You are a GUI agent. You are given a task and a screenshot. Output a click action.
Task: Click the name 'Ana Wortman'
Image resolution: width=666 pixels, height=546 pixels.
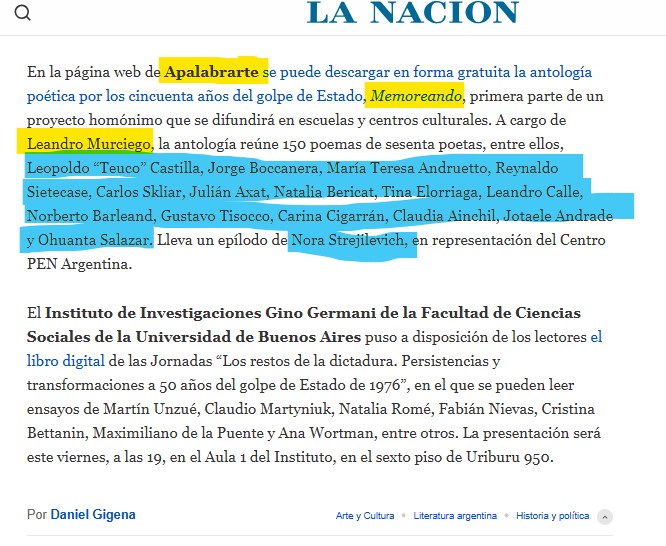point(326,433)
